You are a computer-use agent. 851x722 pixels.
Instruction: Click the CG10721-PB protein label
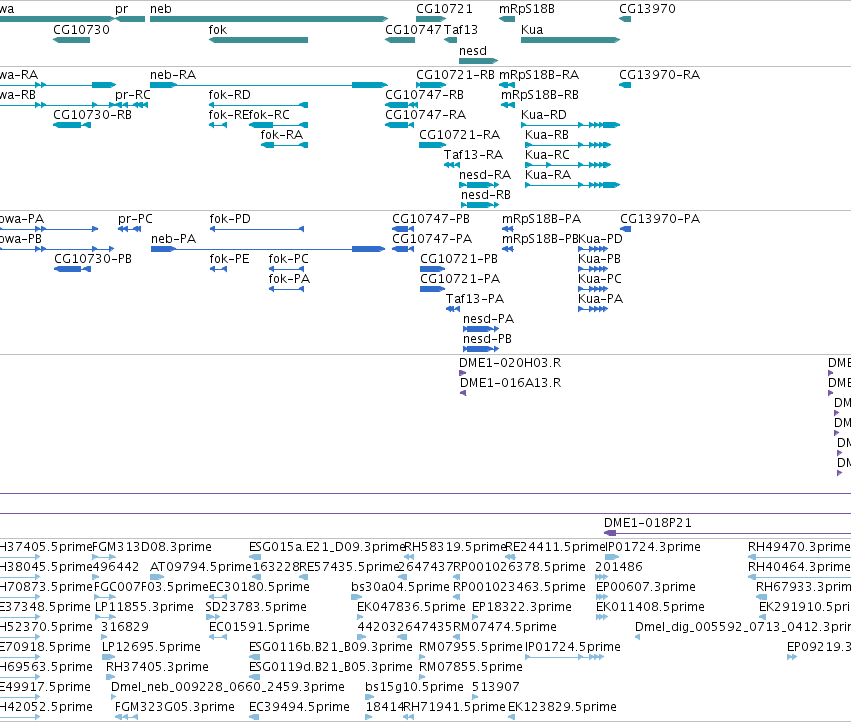click(x=459, y=259)
